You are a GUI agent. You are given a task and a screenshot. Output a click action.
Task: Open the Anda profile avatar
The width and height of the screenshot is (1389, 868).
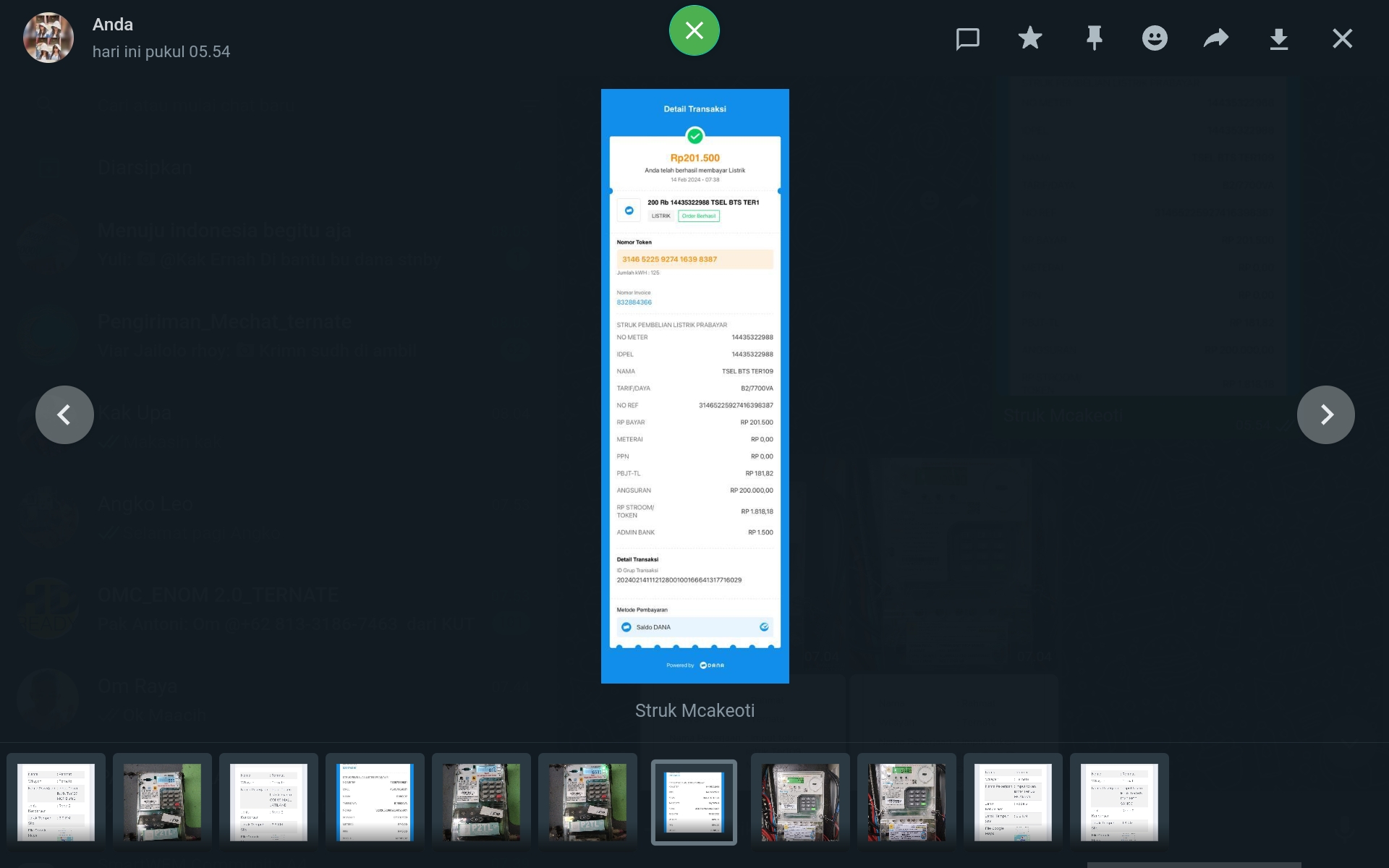[x=48, y=38]
